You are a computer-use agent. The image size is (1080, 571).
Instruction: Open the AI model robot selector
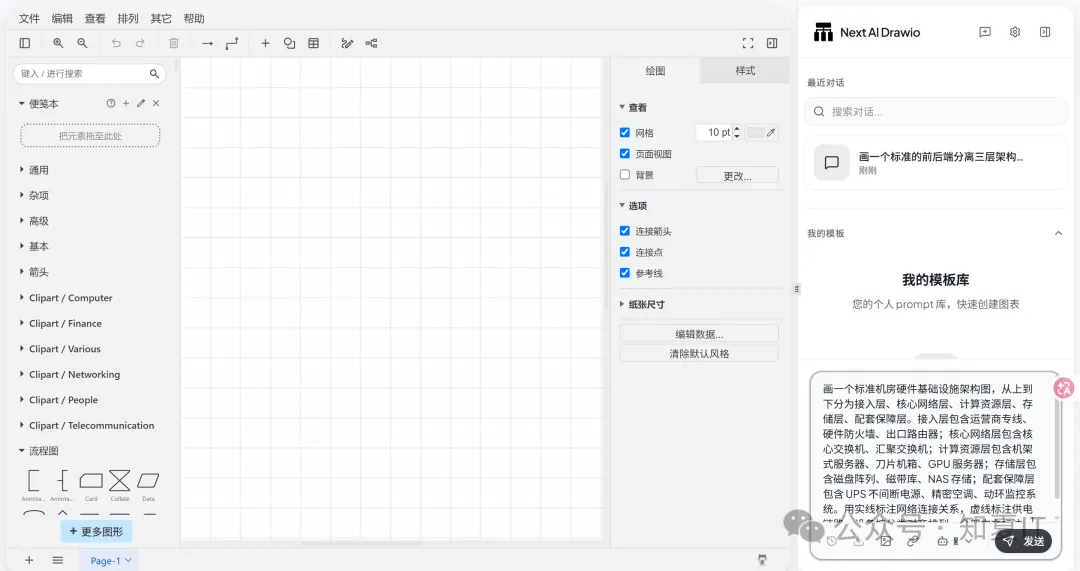pyautogui.click(x=954, y=541)
